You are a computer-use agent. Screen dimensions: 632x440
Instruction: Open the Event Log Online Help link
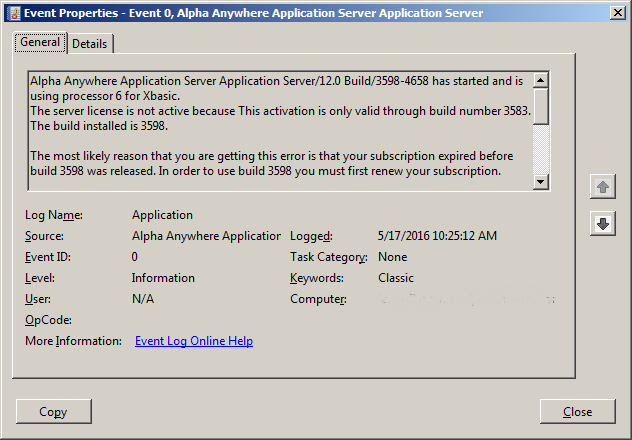click(194, 341)
